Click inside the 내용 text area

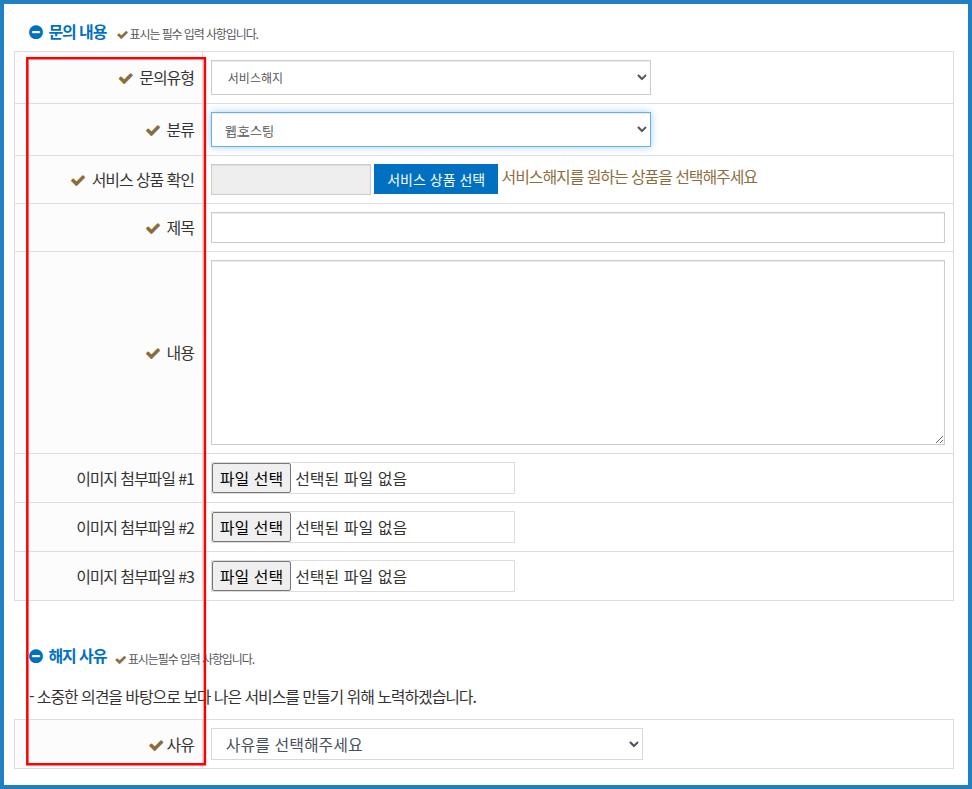pos(577,352)
